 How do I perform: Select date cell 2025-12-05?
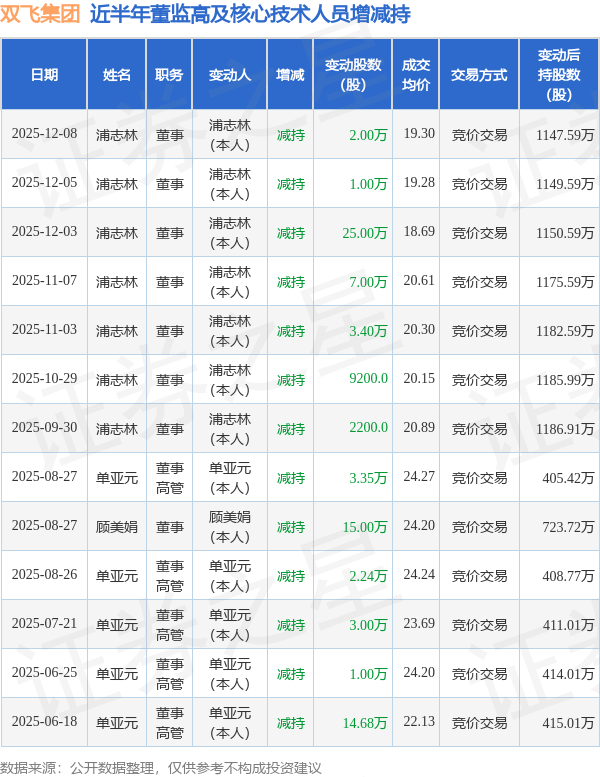[44, 183]
